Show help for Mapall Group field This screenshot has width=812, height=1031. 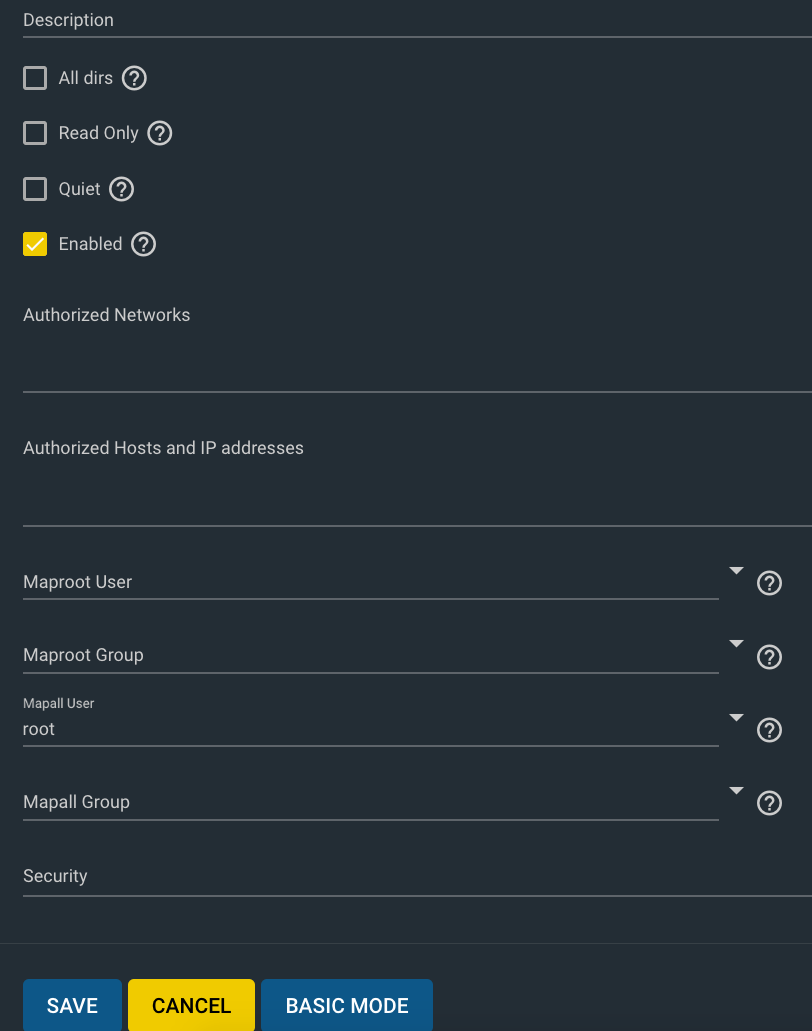tap(769, 803)
